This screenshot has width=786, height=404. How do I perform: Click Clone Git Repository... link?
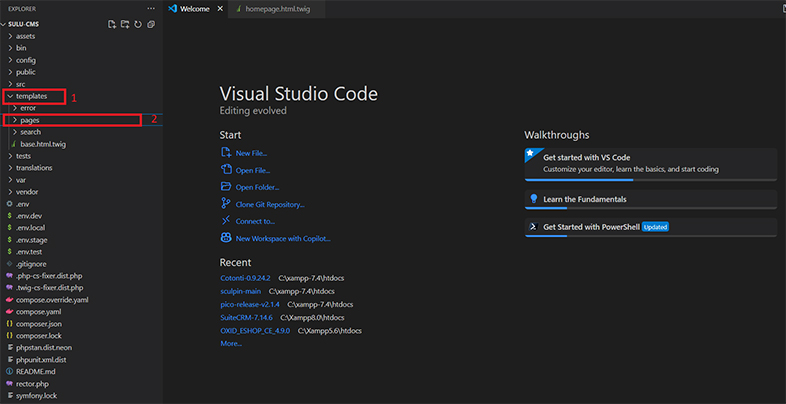(x=270, y=205)
